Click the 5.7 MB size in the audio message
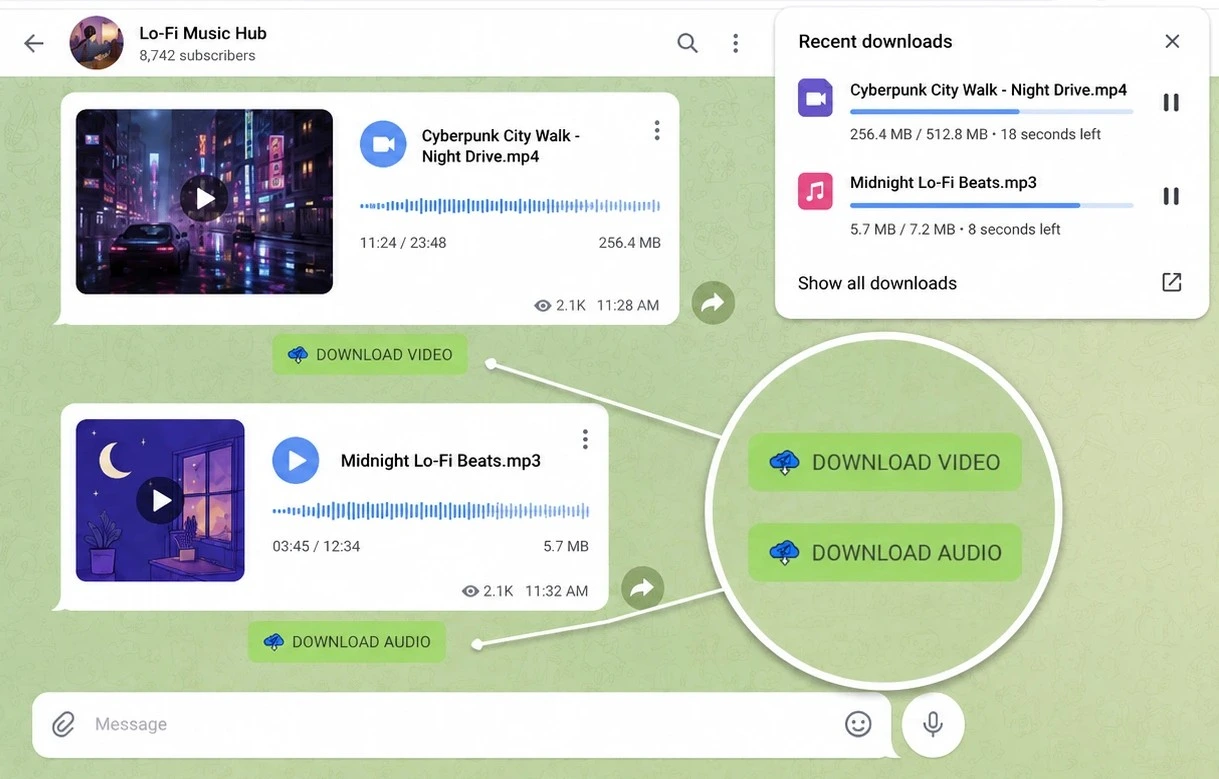 click(x=566, y=547)
